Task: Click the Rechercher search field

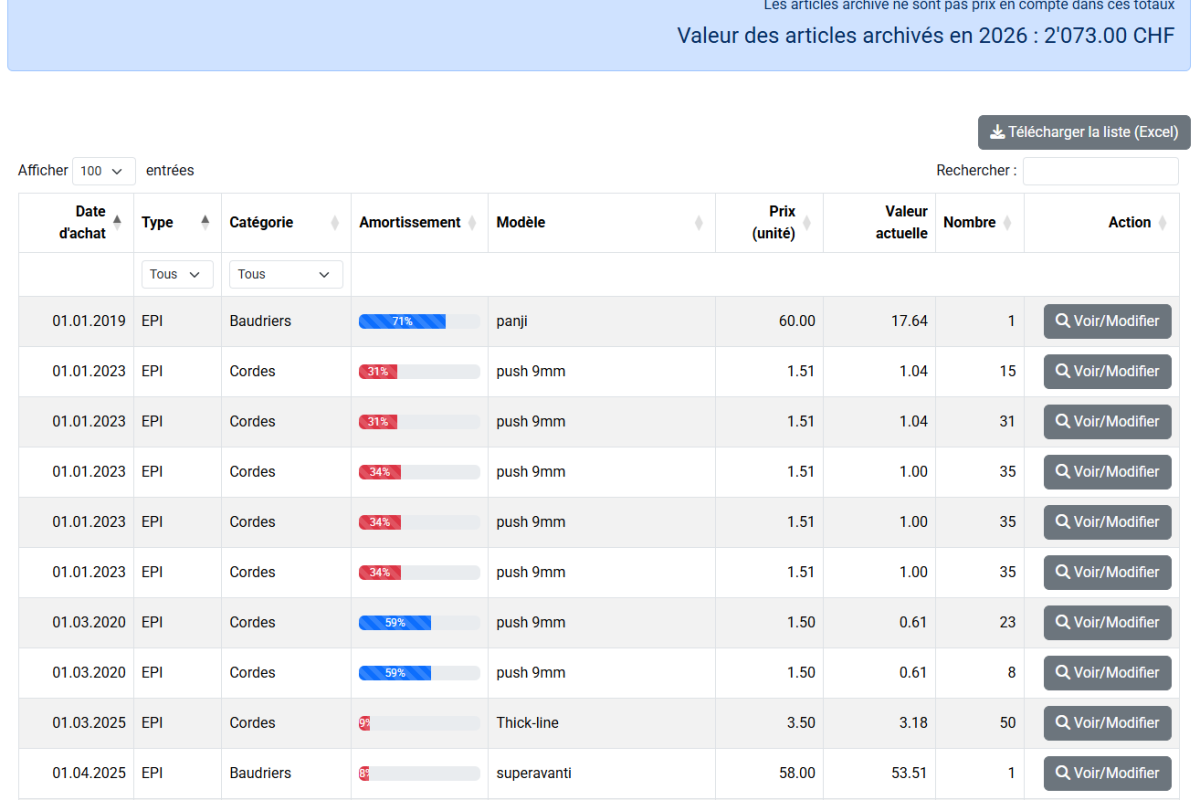Action: (x=1100, y=171)
